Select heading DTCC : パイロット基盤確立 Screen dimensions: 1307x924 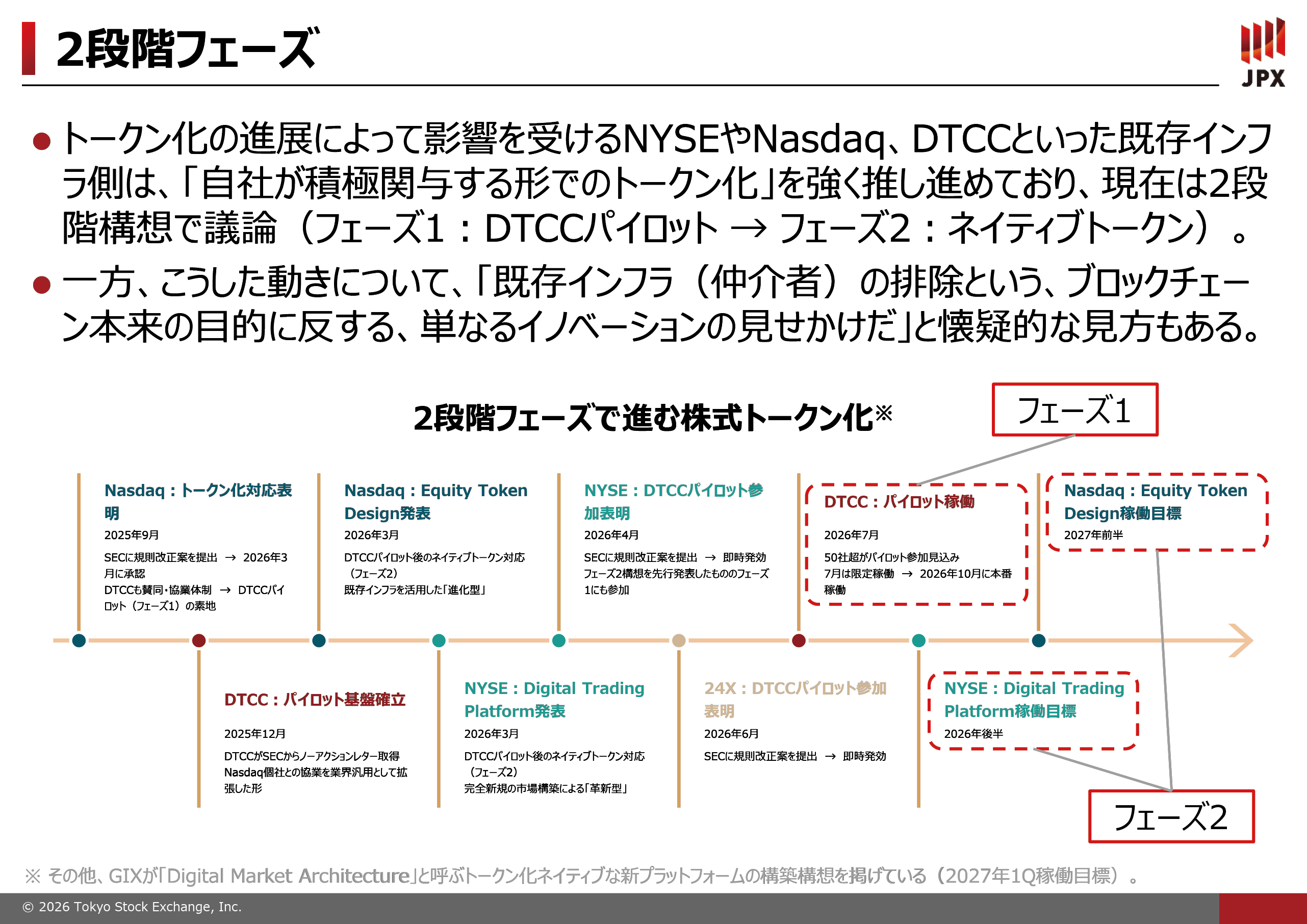pos(315,700)
